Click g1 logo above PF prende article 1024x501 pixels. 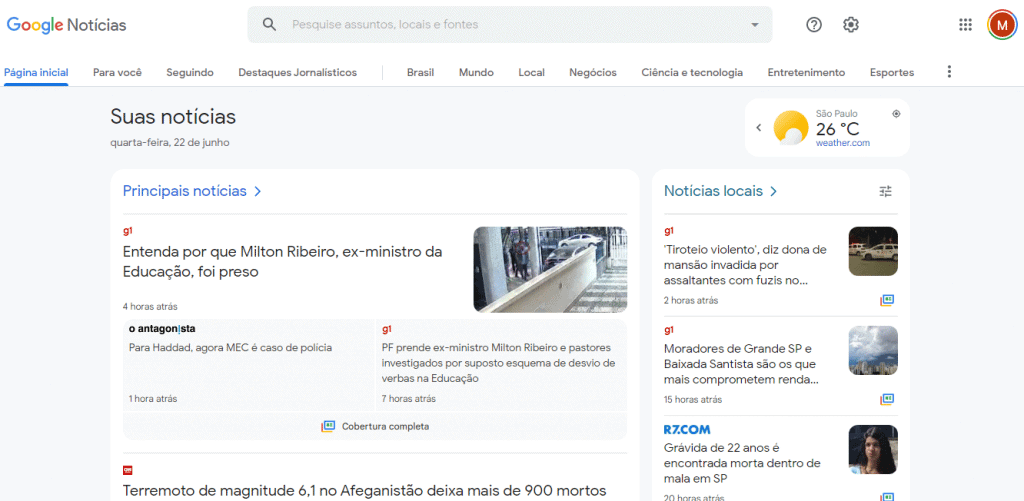(x=387, y=329)
